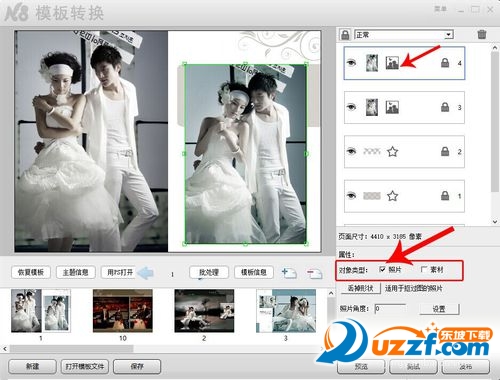The width and height of the screenshot is (500, 380).
Task: Click the remove page icon with the minus sign
Action: tap(315, 273)
